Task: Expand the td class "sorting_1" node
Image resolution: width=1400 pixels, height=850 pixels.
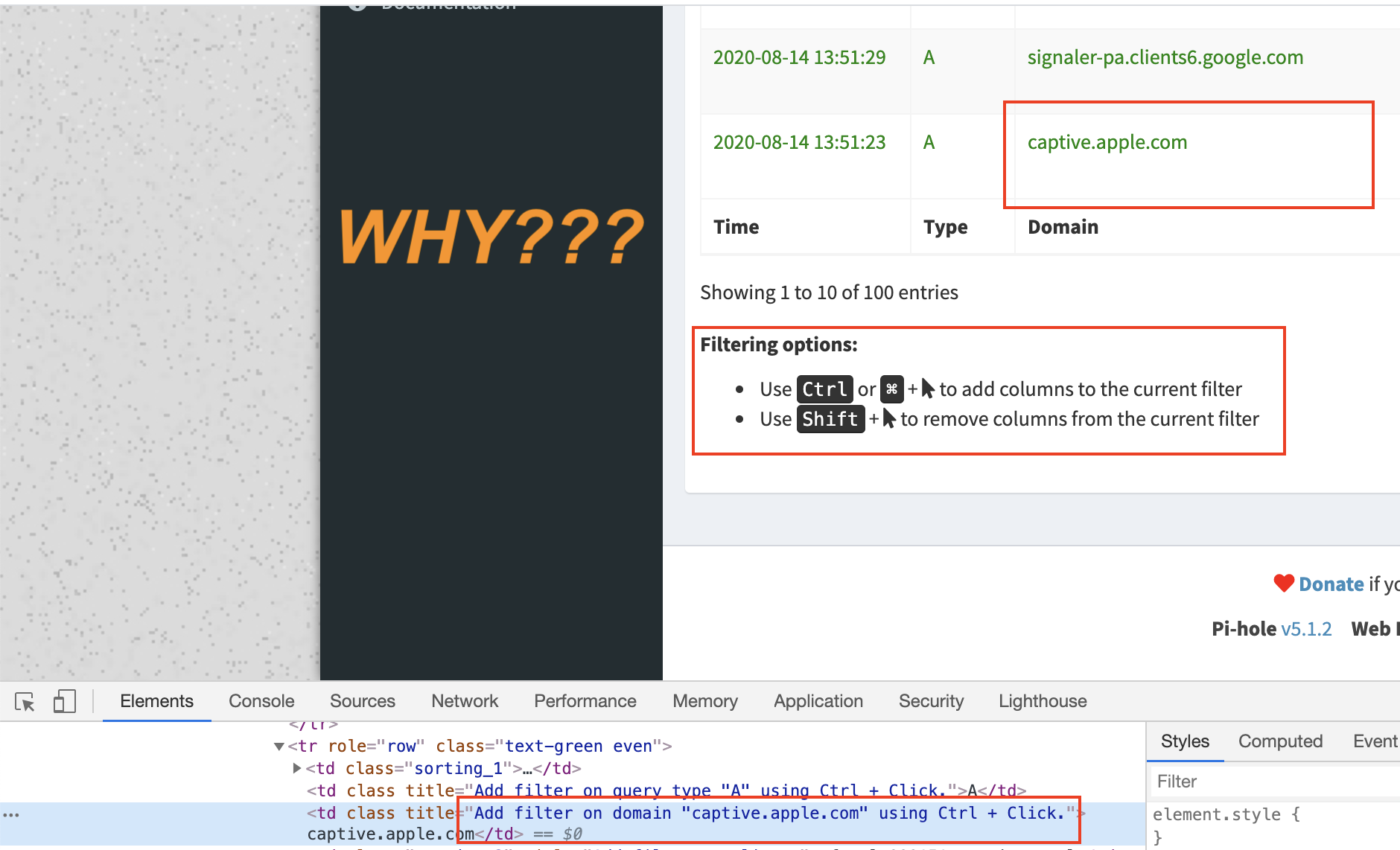Action: (296, 768)
